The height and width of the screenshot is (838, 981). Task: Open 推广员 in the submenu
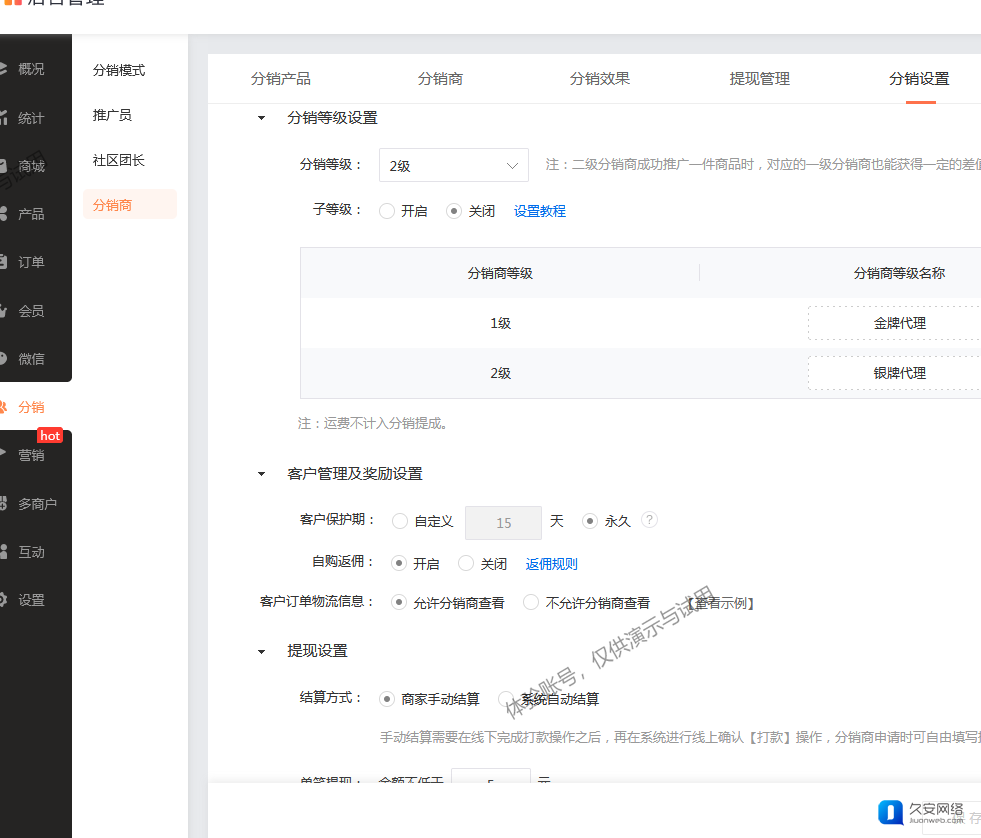112,115
